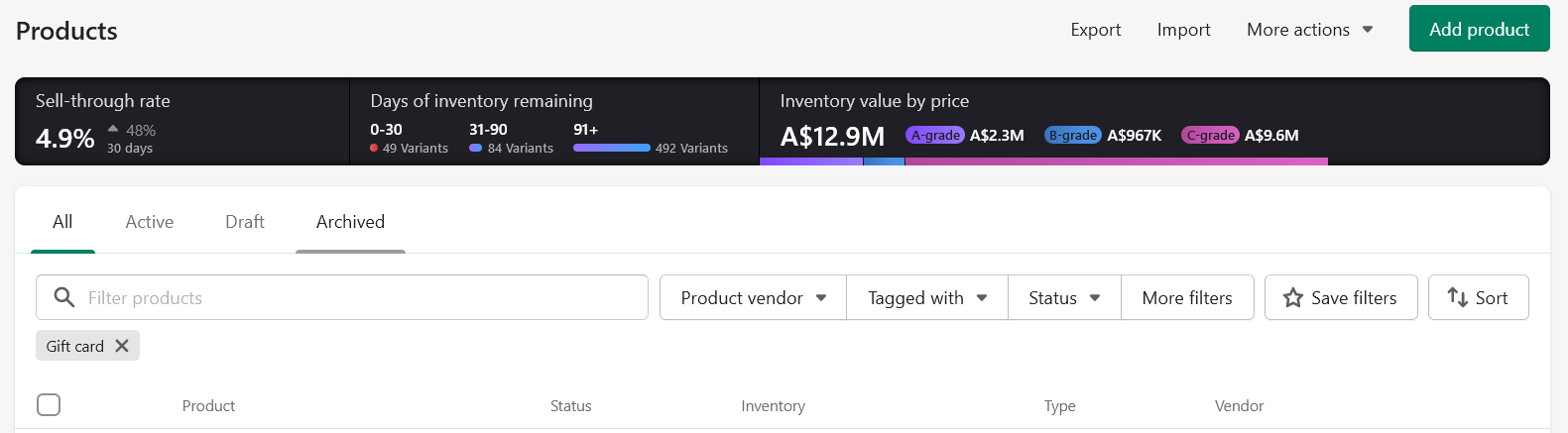Image resolution: width=1568 pixels, height=433 pixels.
Task: Click the blue 31-90 days dot
Action: (x=476, y=148)
